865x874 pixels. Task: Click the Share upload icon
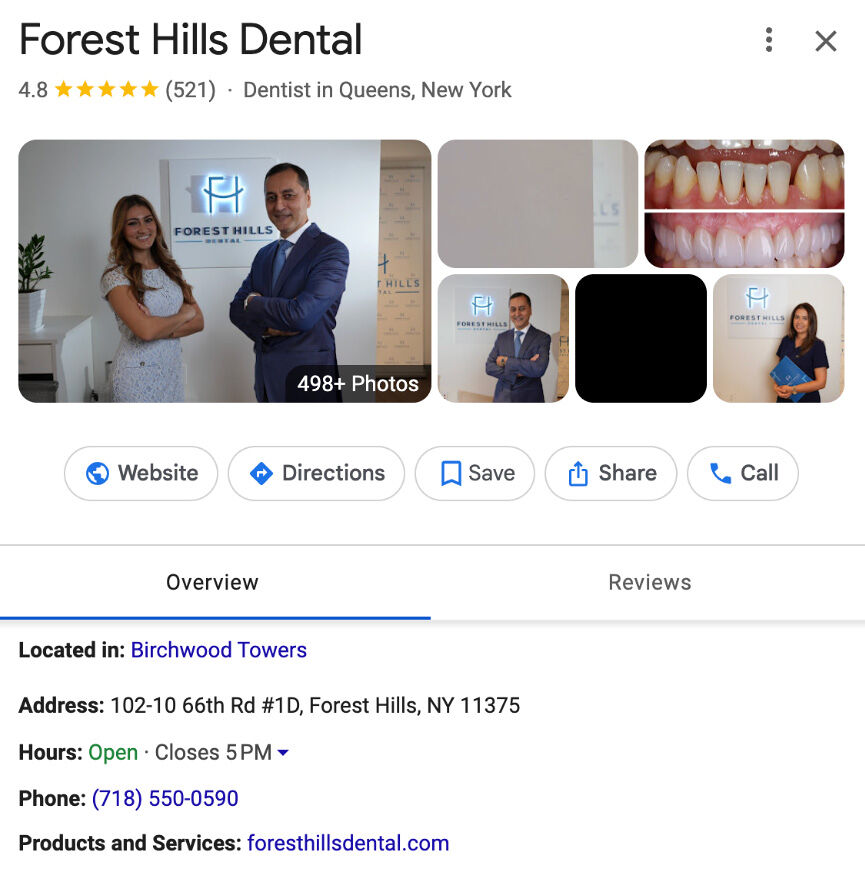(x=578, y=473)
